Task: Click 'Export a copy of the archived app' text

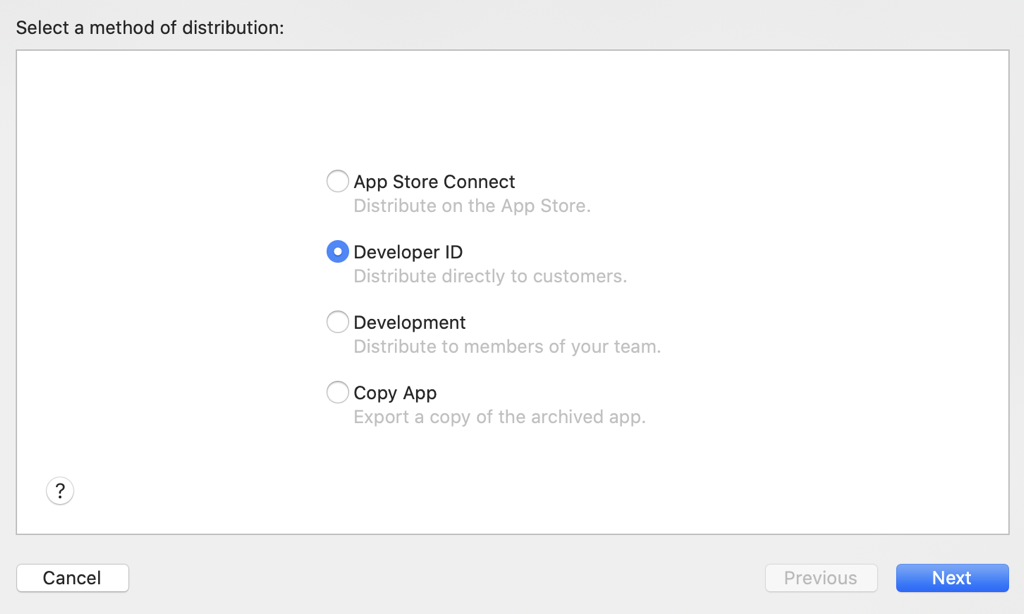Action: 500,417
